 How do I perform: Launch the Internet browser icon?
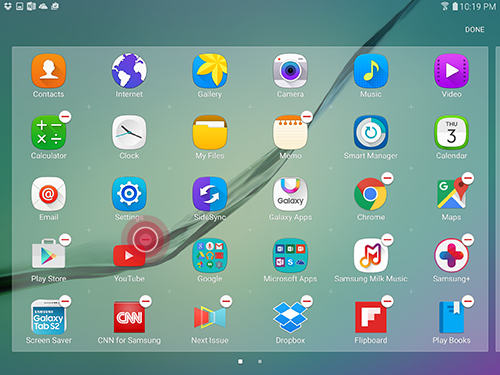point(129,71)
